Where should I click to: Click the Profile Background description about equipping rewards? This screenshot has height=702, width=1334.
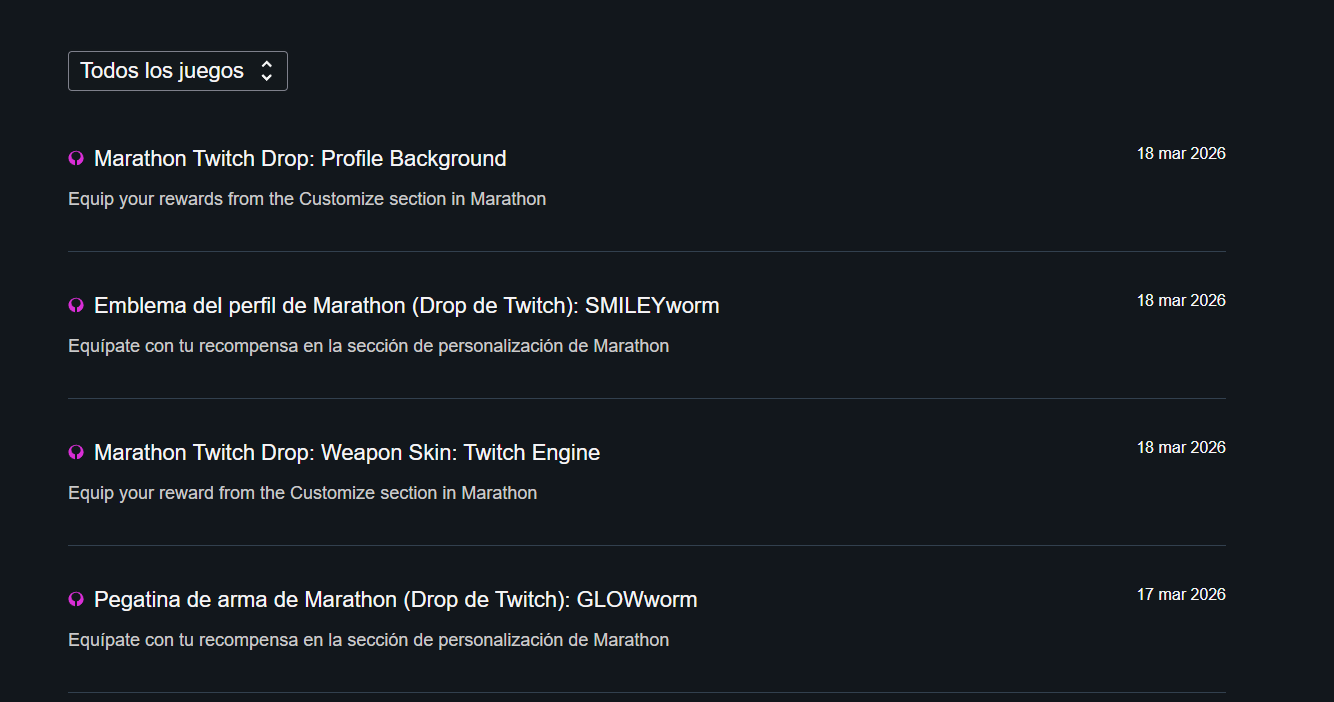[x=307, y=199]
